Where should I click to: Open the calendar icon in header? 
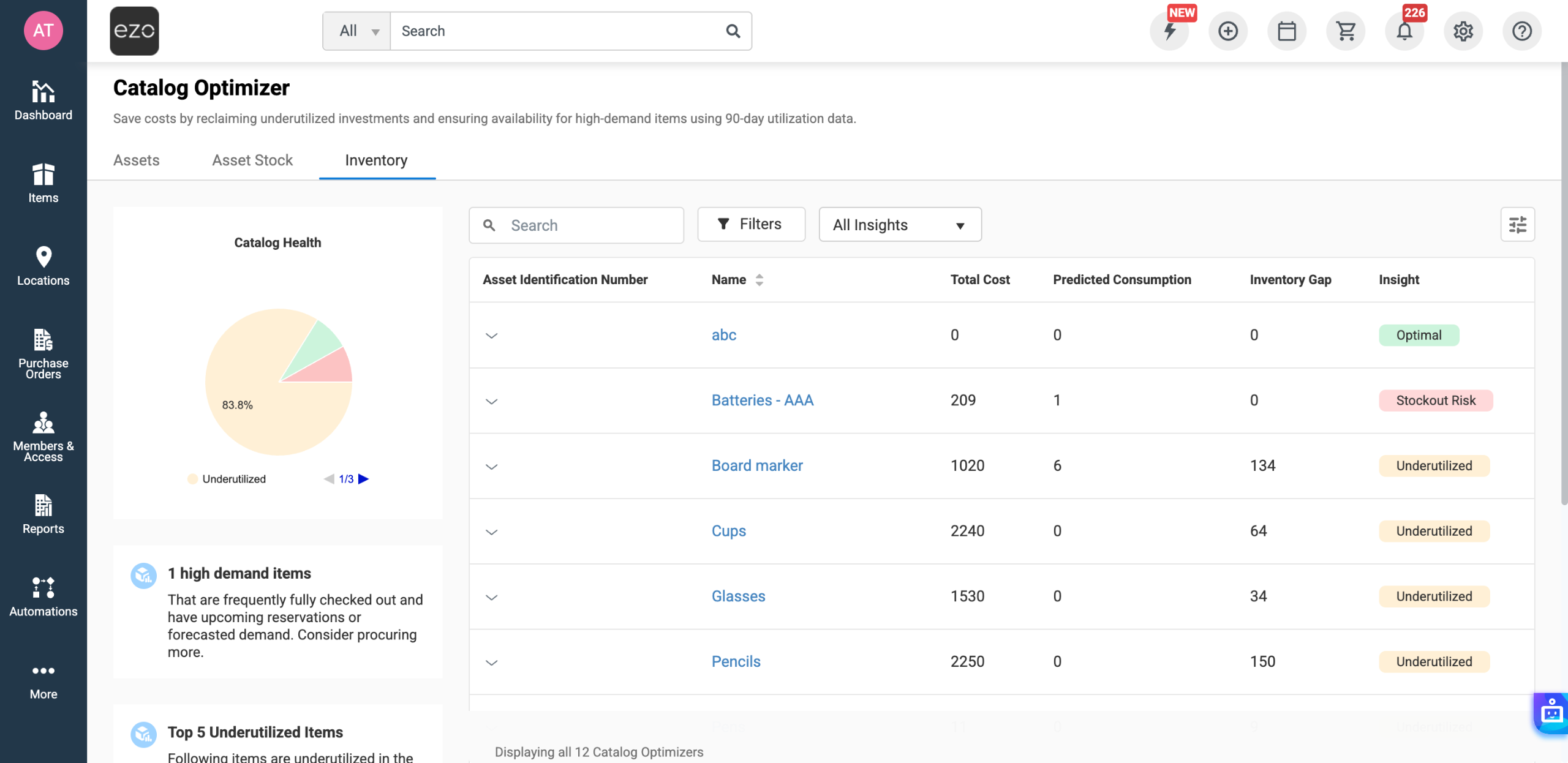click(x=1286, y=31)
